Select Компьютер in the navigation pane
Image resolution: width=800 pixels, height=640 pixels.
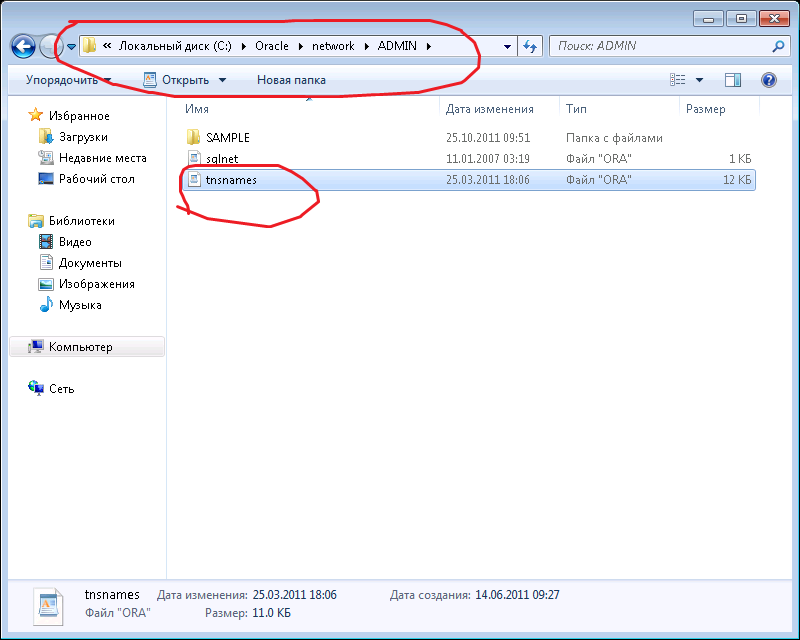coord(87,347)
